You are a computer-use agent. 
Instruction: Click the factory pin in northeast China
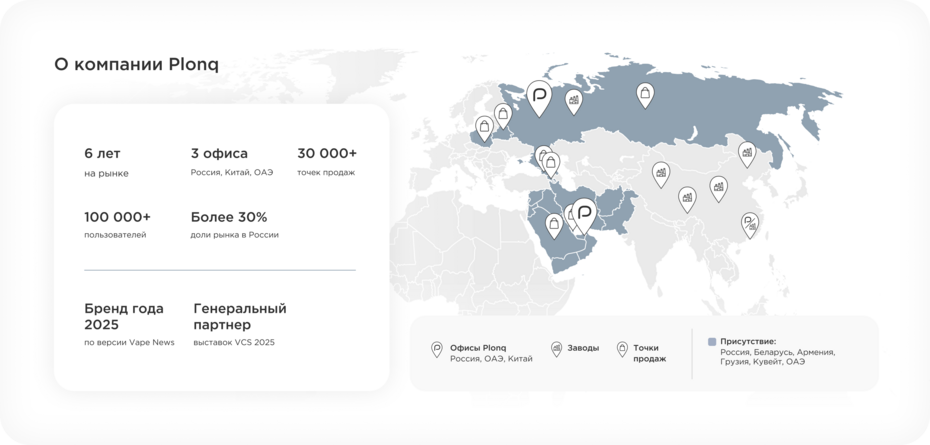pyautogui.click(x=747, y=154)
